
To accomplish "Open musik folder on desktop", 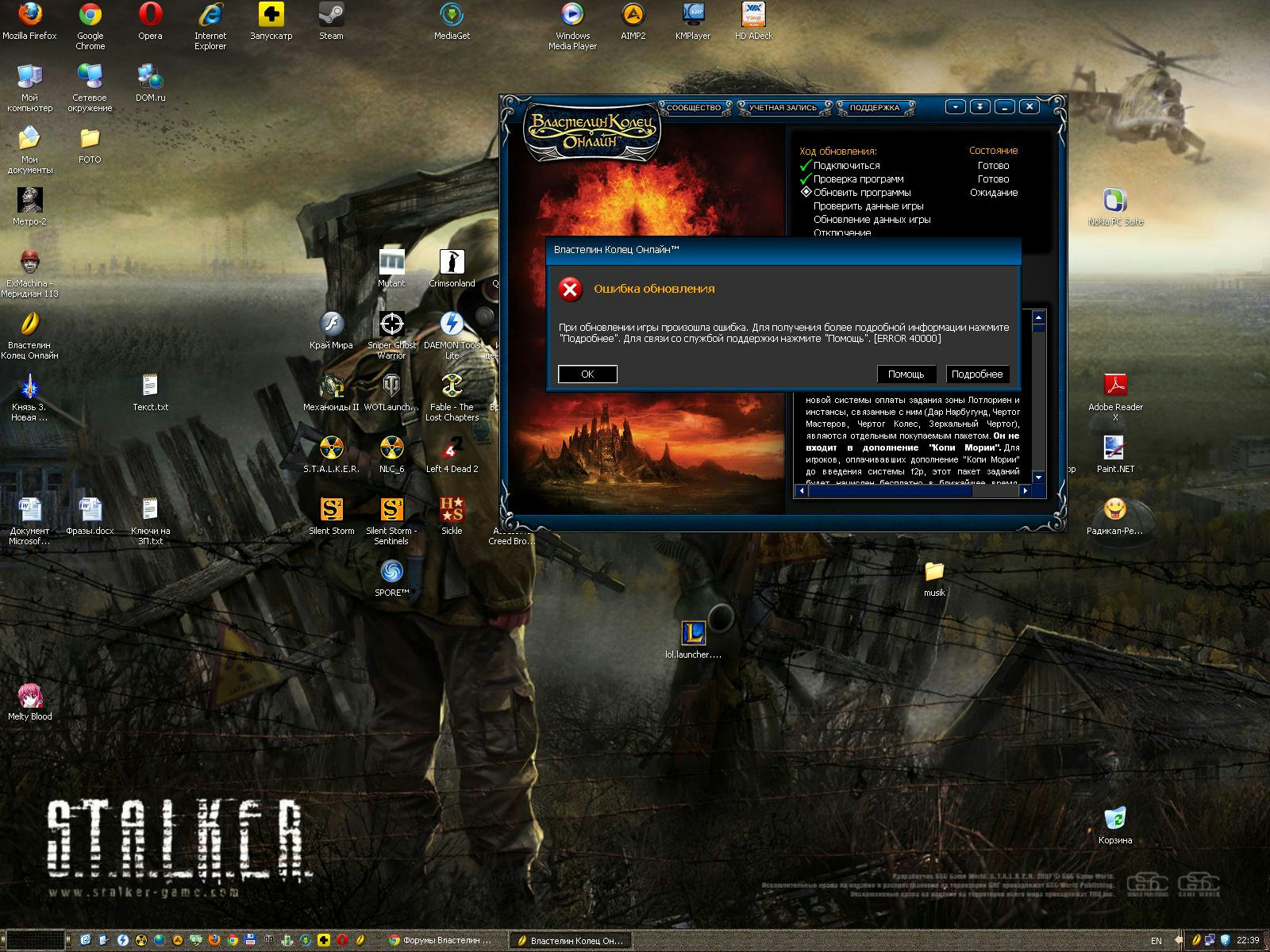I will pos(934,578).
